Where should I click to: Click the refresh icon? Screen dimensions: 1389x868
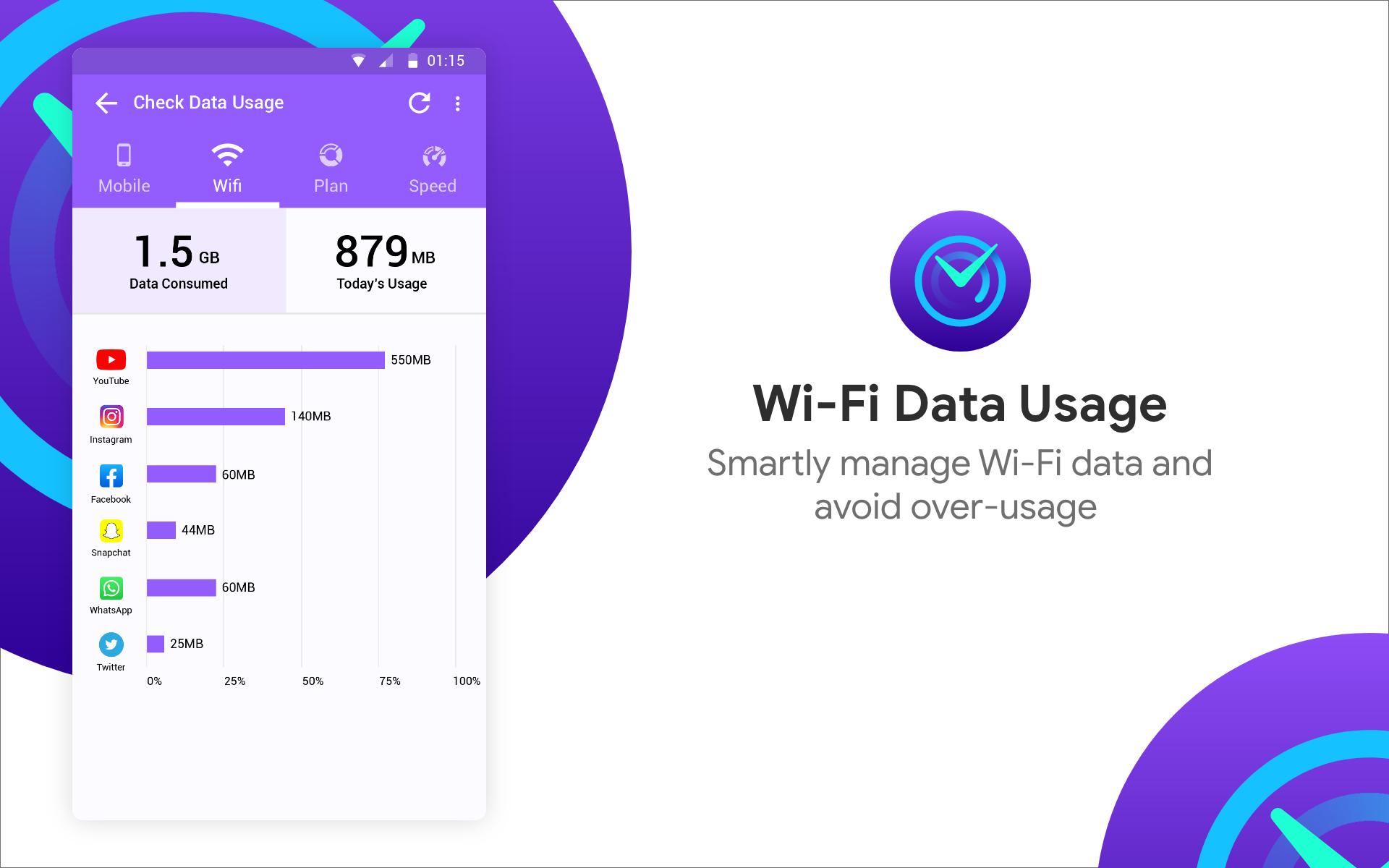(x=420, y=103)
